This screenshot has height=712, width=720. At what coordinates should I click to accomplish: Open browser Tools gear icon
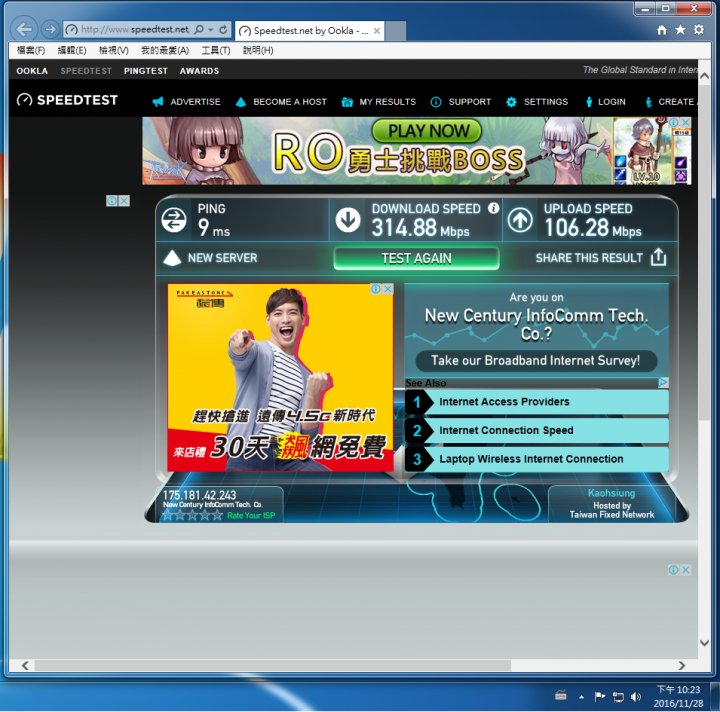pos(698,30)
